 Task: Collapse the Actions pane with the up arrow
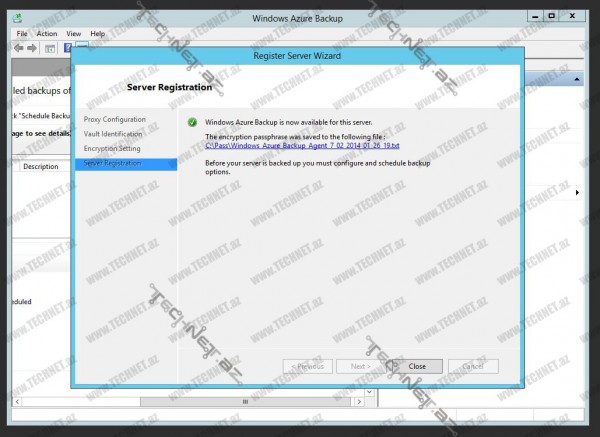point(576,79)
